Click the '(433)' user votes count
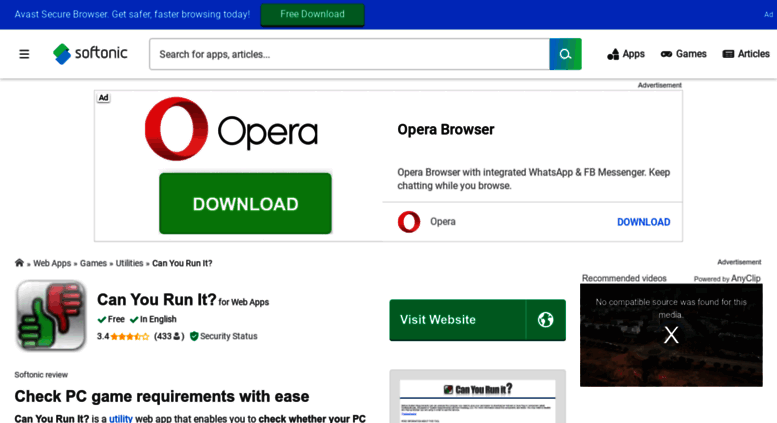Screen dimensions: 777x423 169,336
